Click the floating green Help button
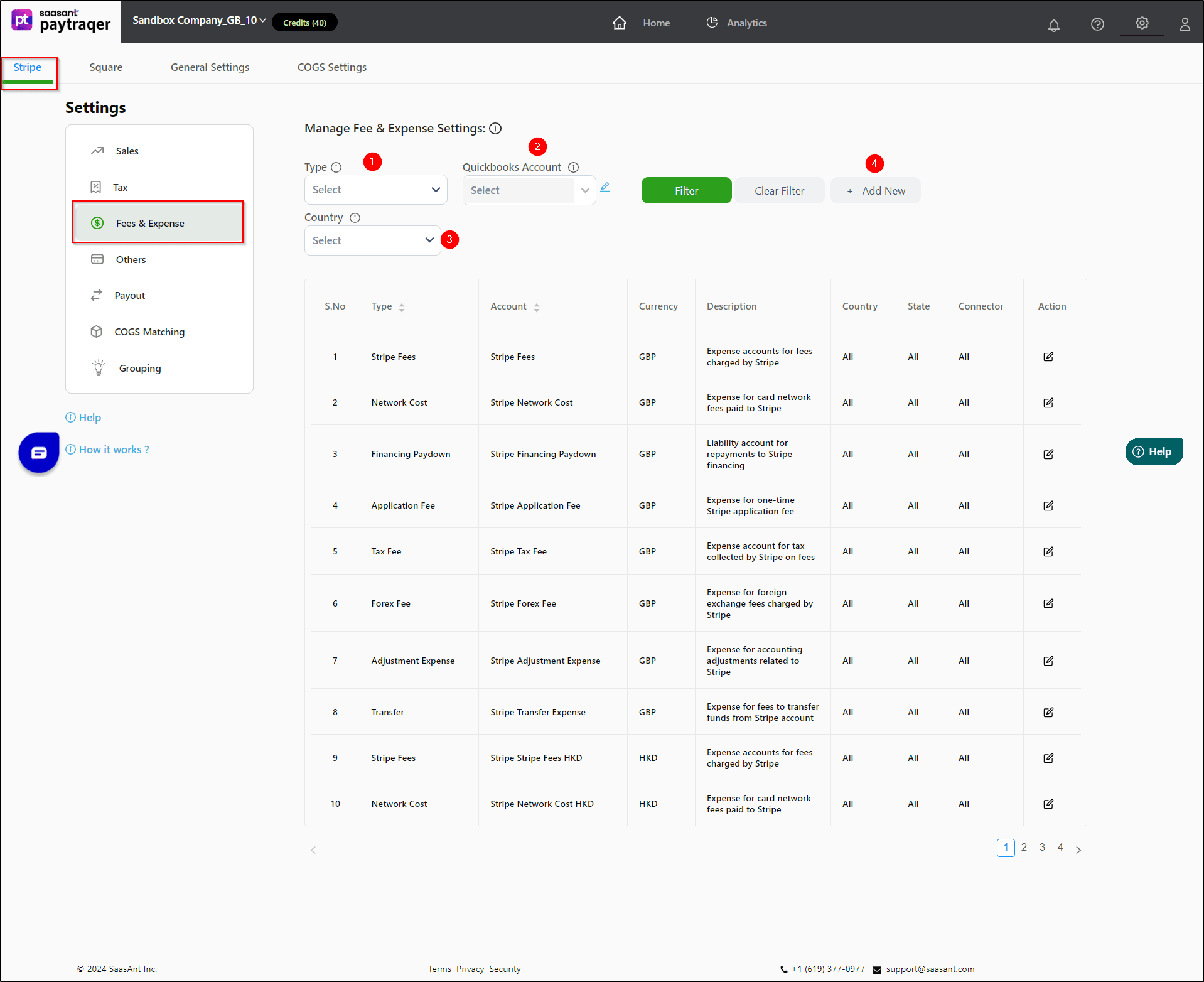This screenshot has height=982, width=1204. pyautogui.click(x=1154, y=451)
